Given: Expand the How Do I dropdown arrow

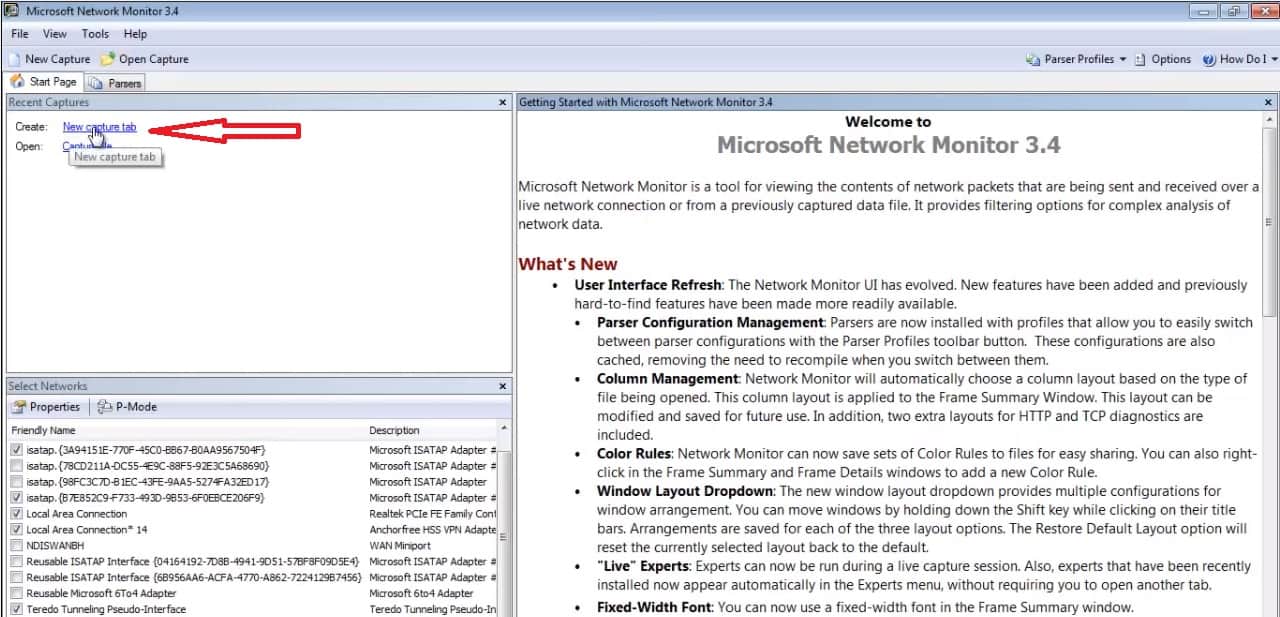Looking at the screenshot, I should [1274, 59].
